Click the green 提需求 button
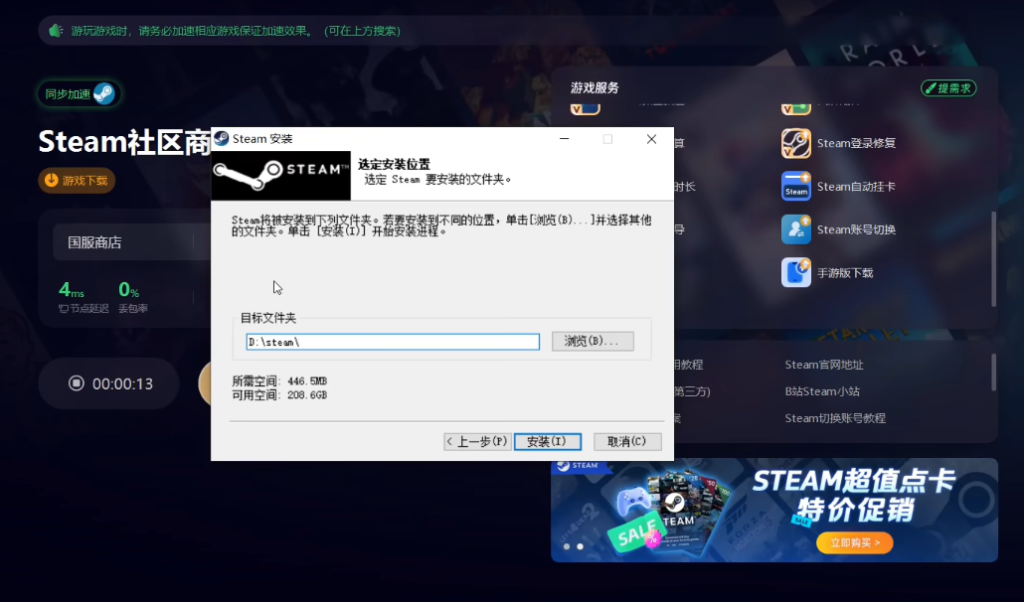Image resolution: width=1024 pixels, height=602 pixels. (x=948, y=88)
